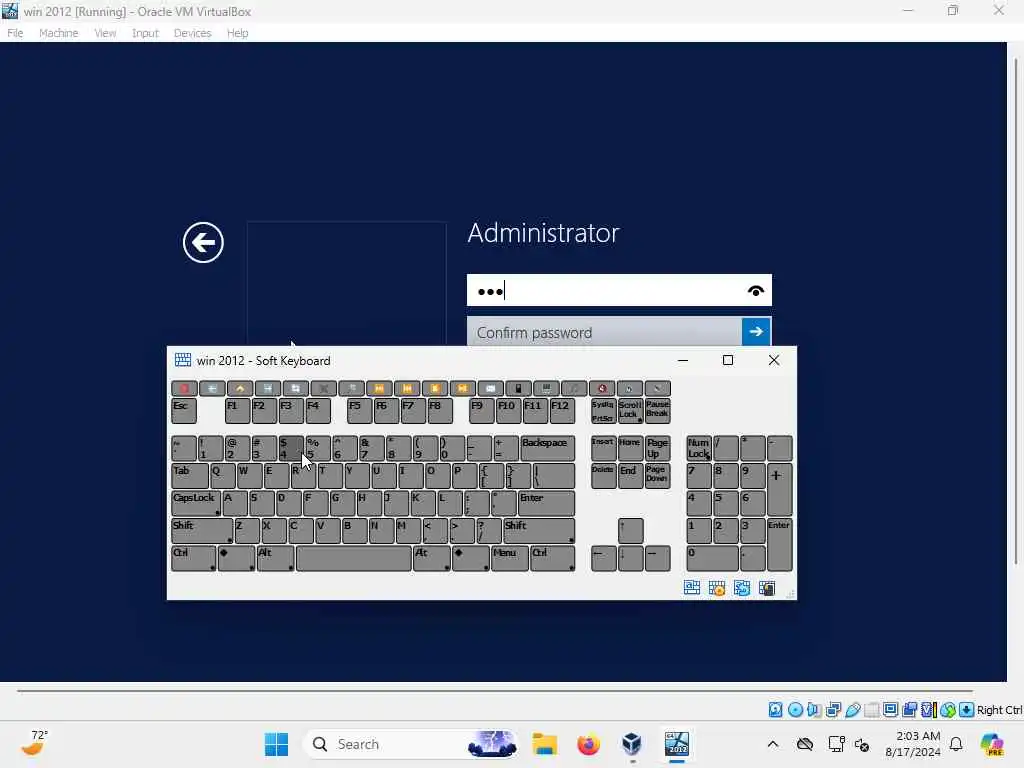The height and width of the screenshot is (768, 1024).
Task: Click VirtualBox USB devices indicator
Action: 852,709
